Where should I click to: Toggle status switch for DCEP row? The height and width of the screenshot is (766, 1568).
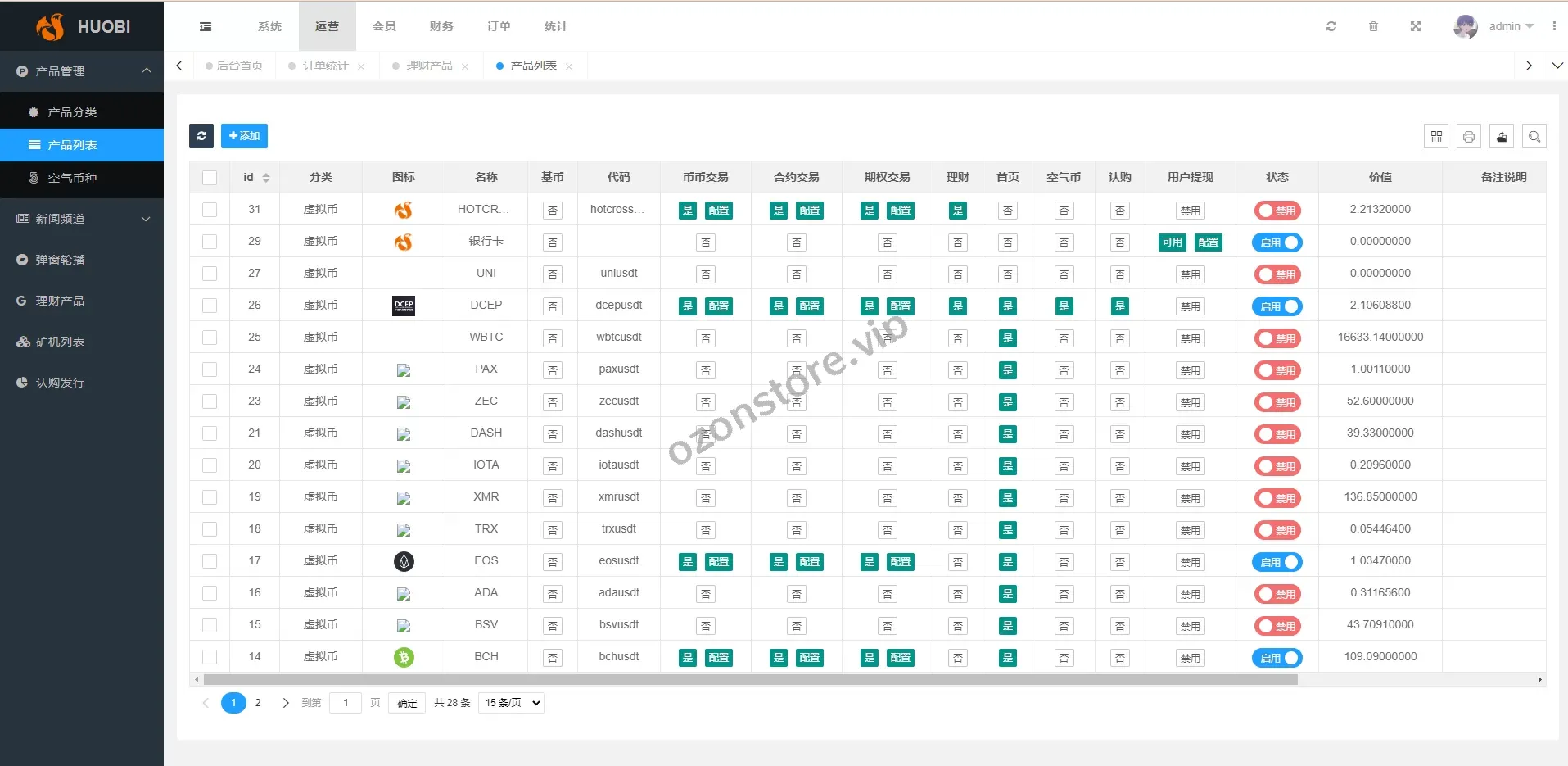pos(1277,306)
